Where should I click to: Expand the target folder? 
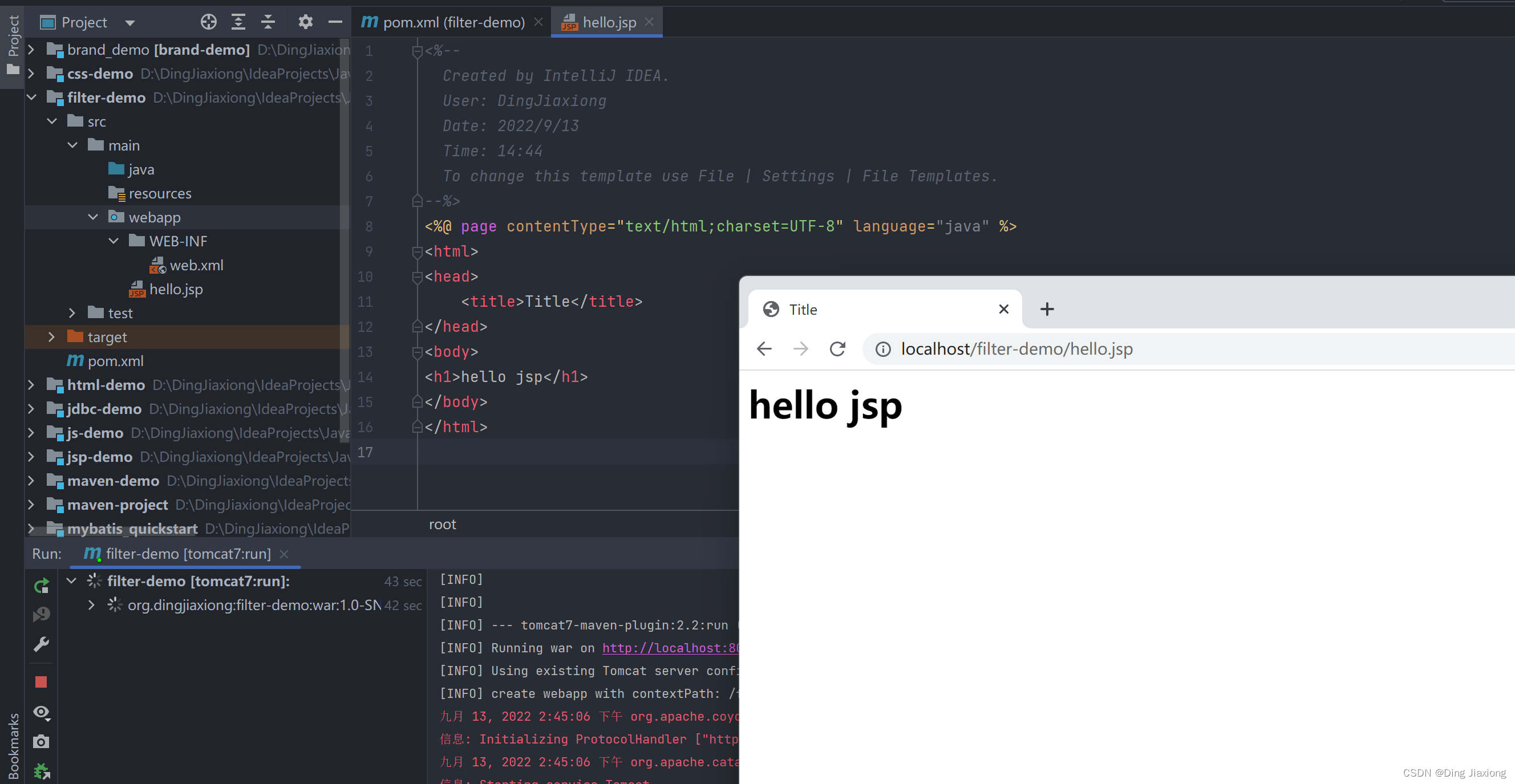pyautogui.click(x=52, y=337)
